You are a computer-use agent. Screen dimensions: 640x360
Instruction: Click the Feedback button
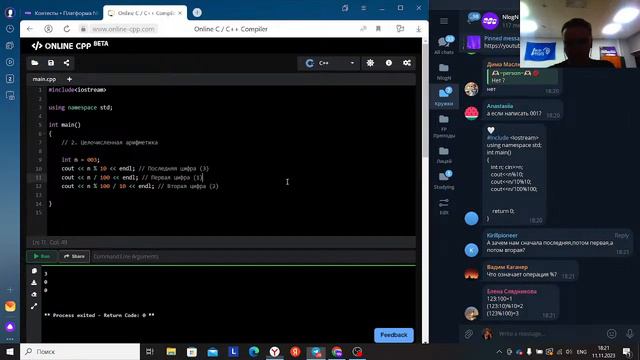(x=394, y=335)
